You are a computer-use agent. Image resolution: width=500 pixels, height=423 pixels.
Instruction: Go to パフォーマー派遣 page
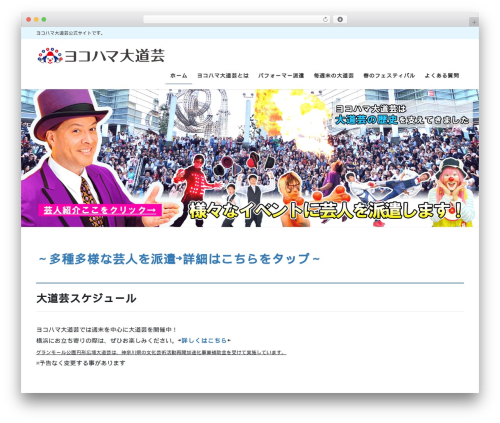281,76
